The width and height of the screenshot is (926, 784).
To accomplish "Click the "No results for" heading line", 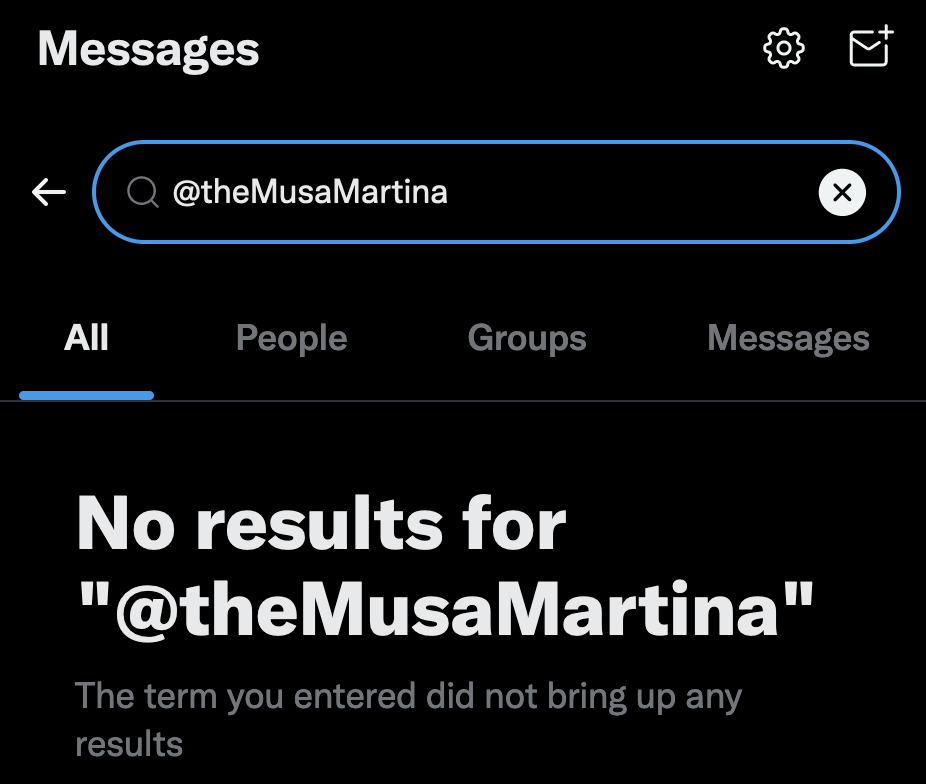I will pyautogui.click(x=321, y=525).
